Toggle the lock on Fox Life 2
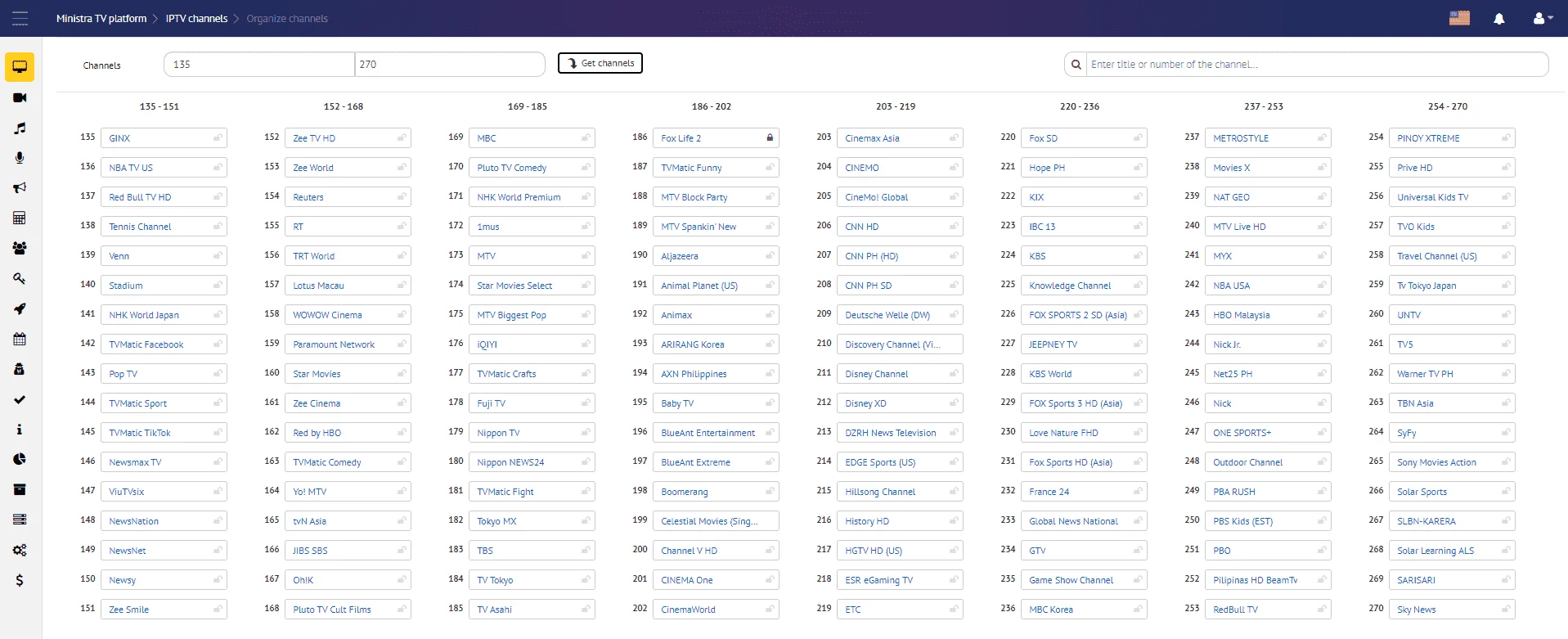 770,137
